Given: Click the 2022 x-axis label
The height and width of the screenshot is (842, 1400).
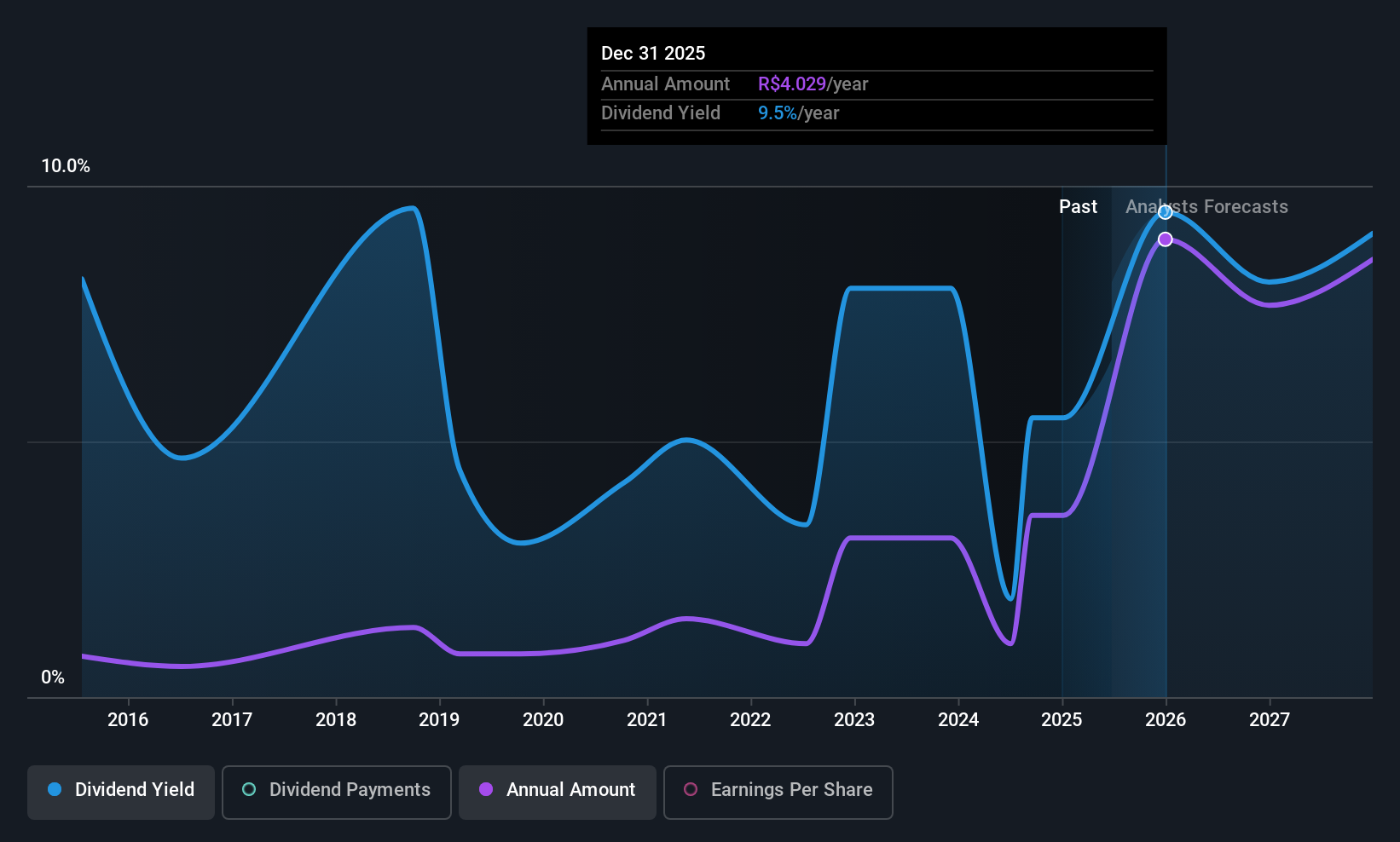Looking at the screenshot, I should point(750,719).
